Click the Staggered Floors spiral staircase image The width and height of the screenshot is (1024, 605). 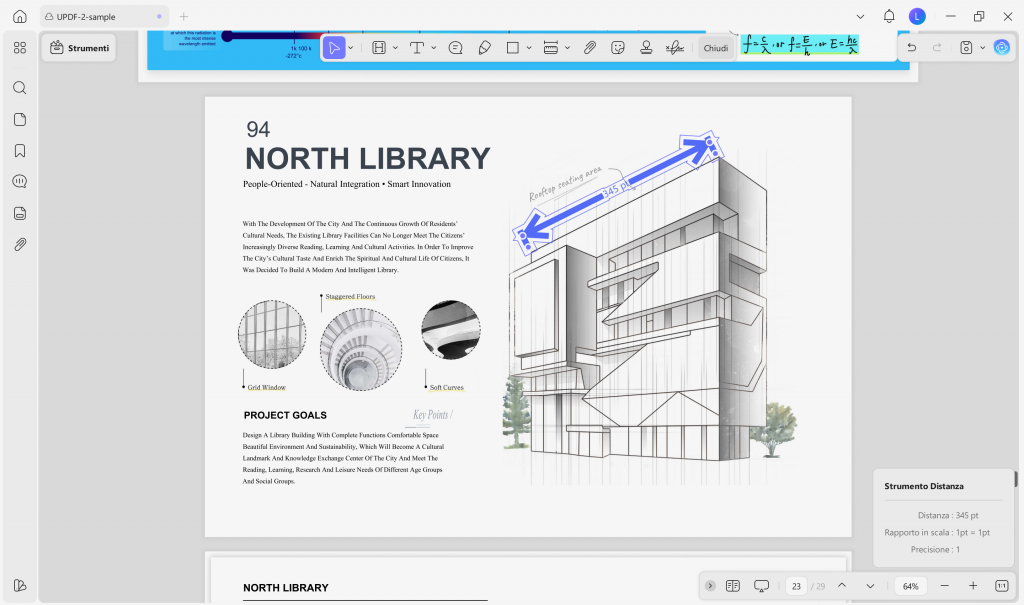pyautogui.click(x=360, y=350)
